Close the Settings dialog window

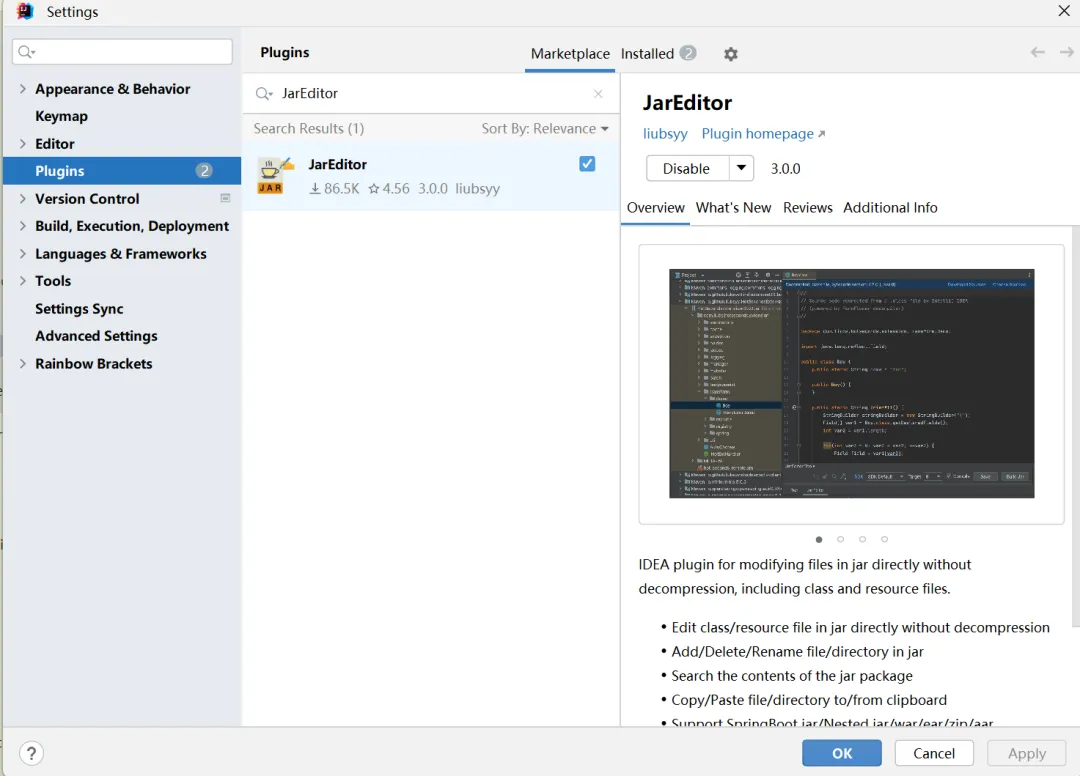coord(1063,10)
